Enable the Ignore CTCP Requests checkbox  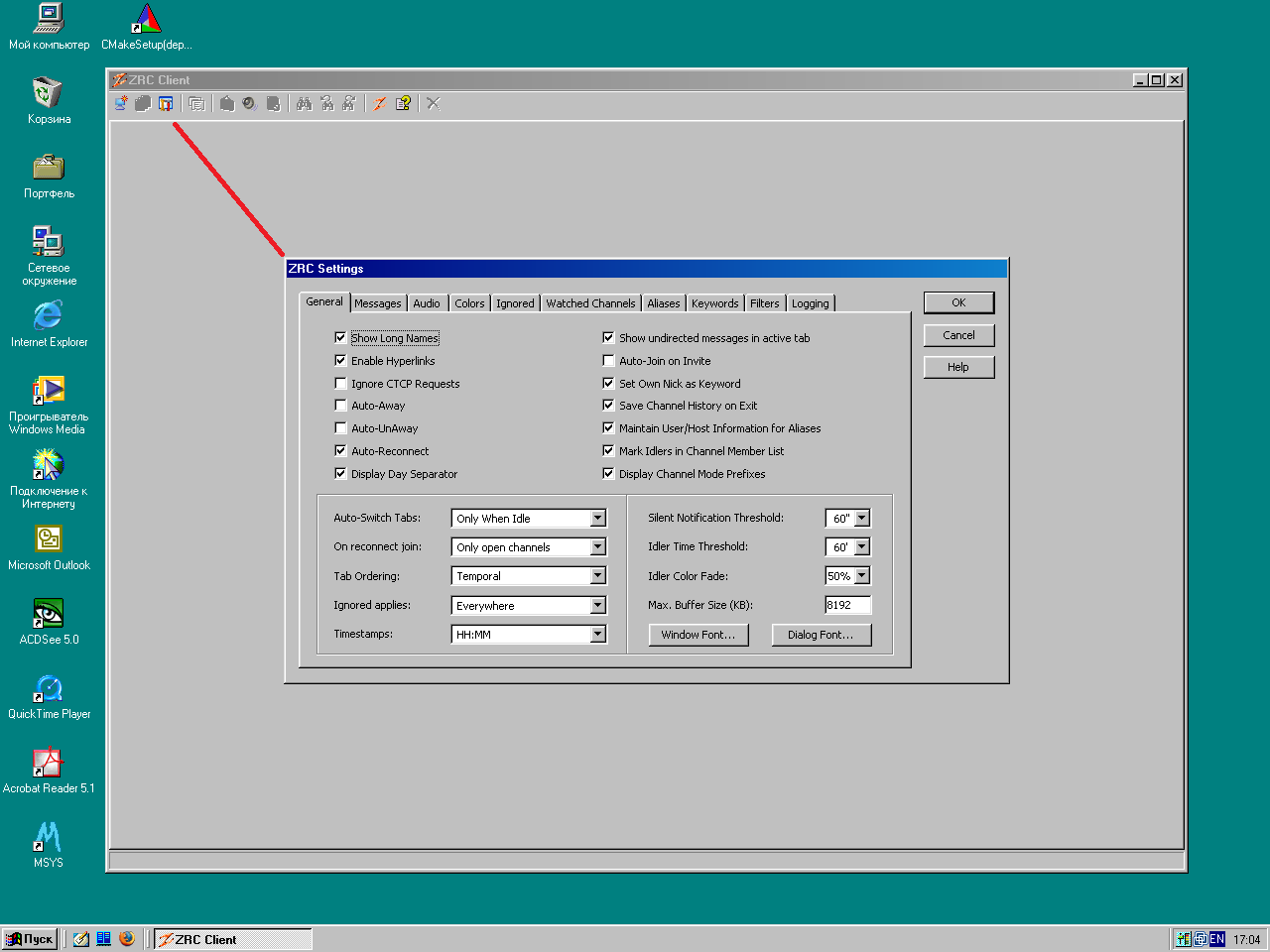(341, 384)
